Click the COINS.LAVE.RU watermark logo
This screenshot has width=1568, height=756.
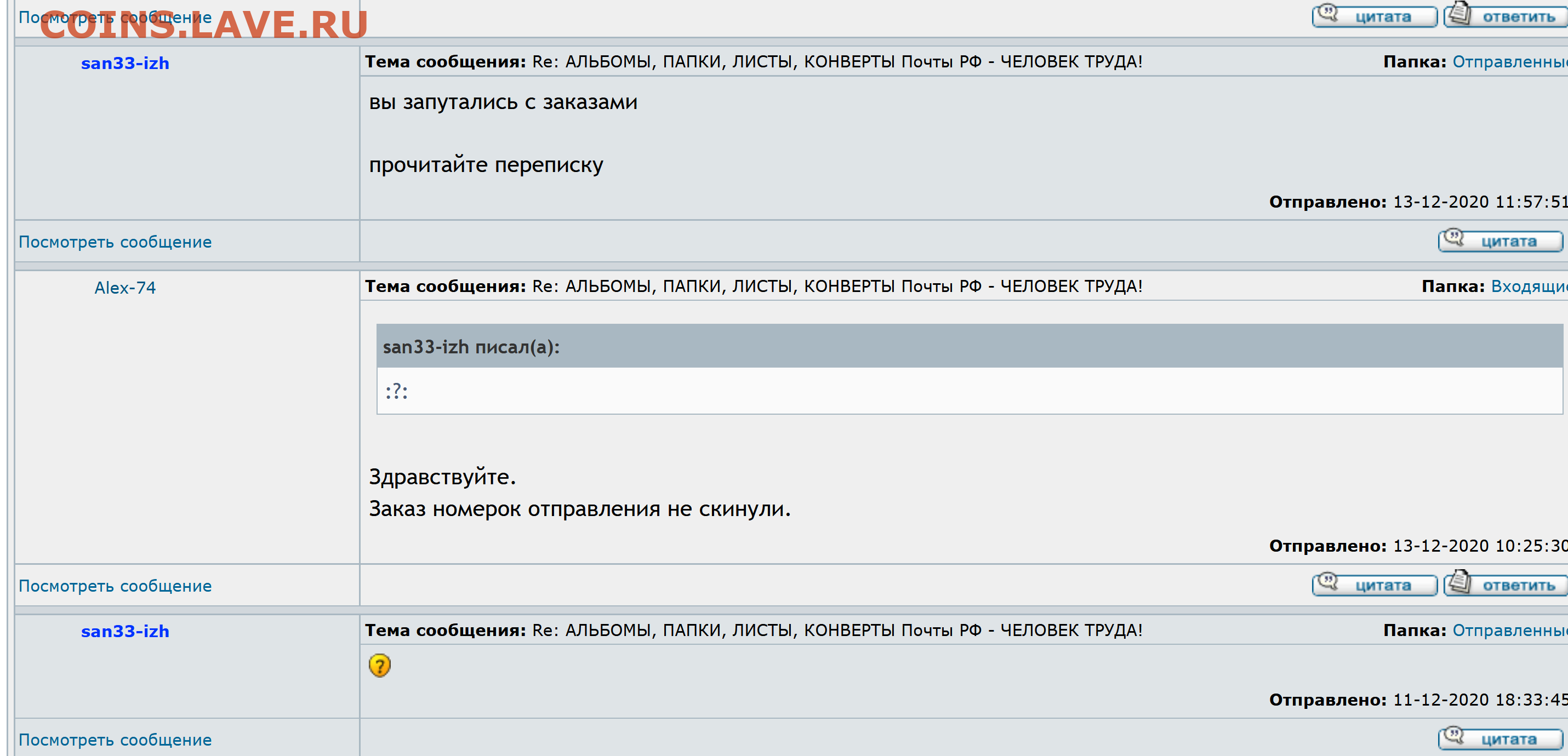pyautogui.click(x=204, y=24)
